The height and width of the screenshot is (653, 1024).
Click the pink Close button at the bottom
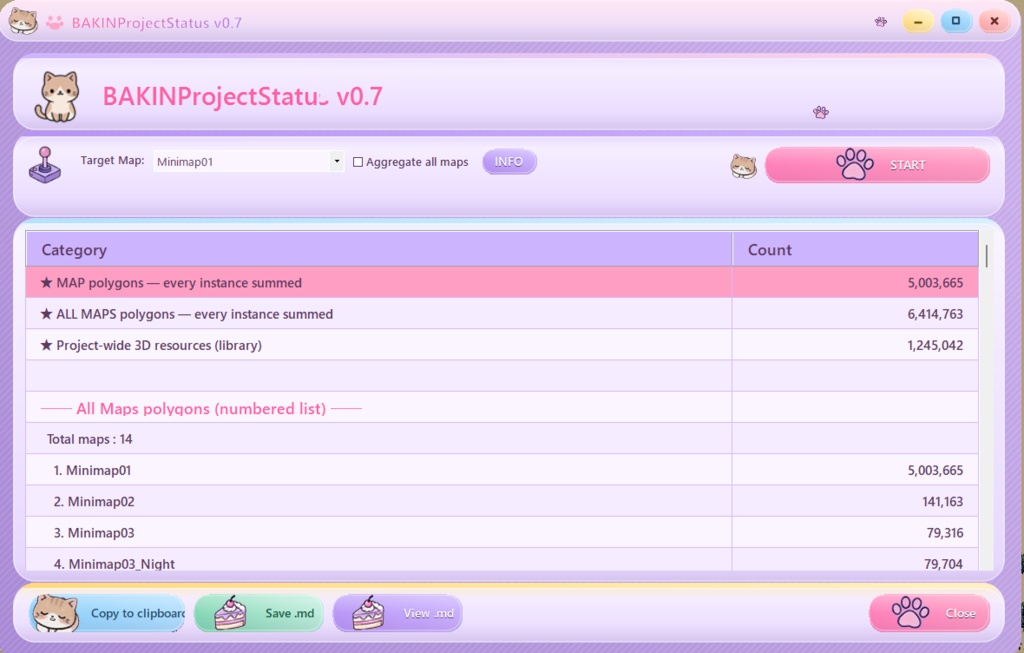coord(929,613)
